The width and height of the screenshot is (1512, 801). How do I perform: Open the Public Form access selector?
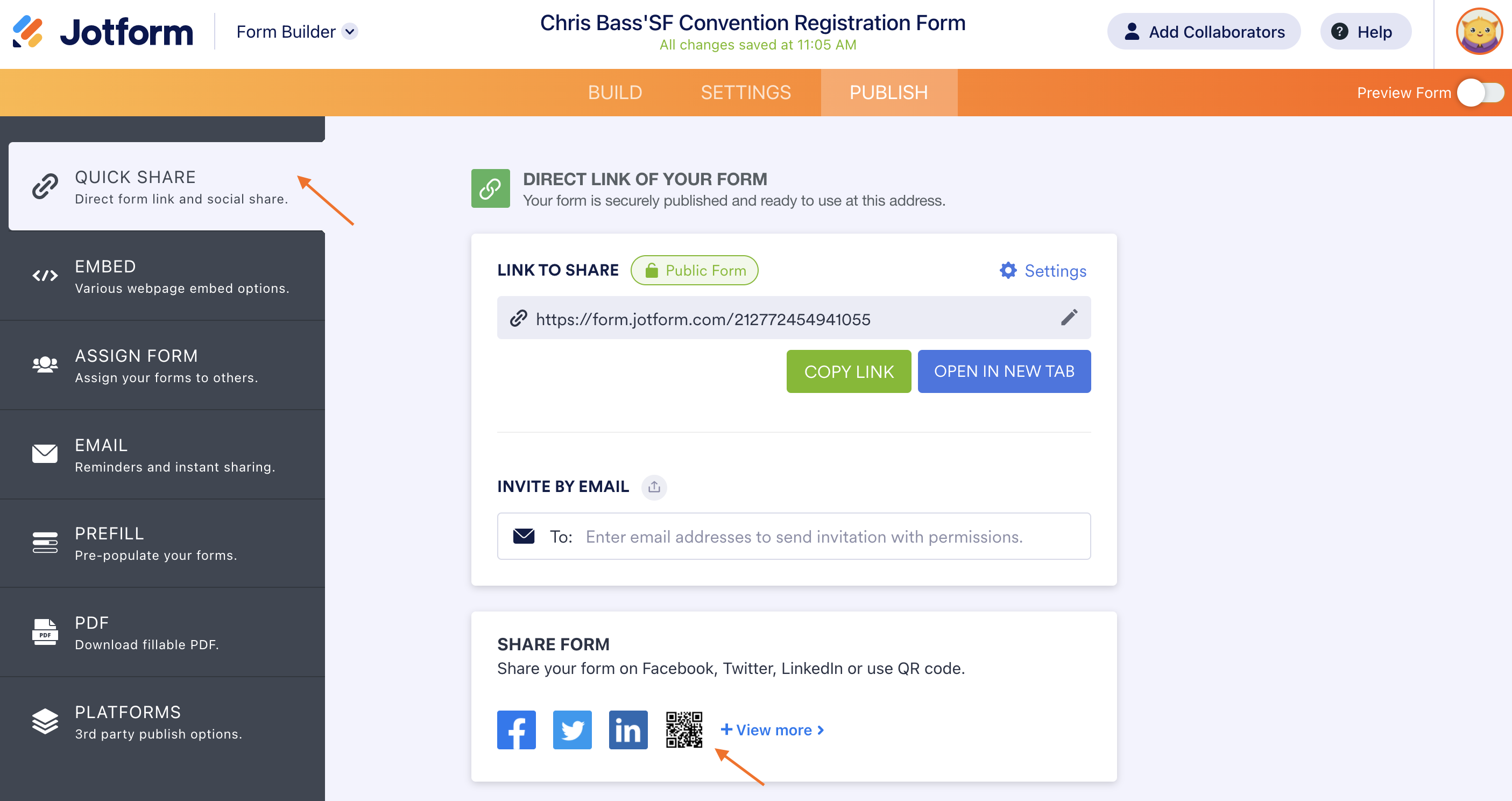(694, 270)
